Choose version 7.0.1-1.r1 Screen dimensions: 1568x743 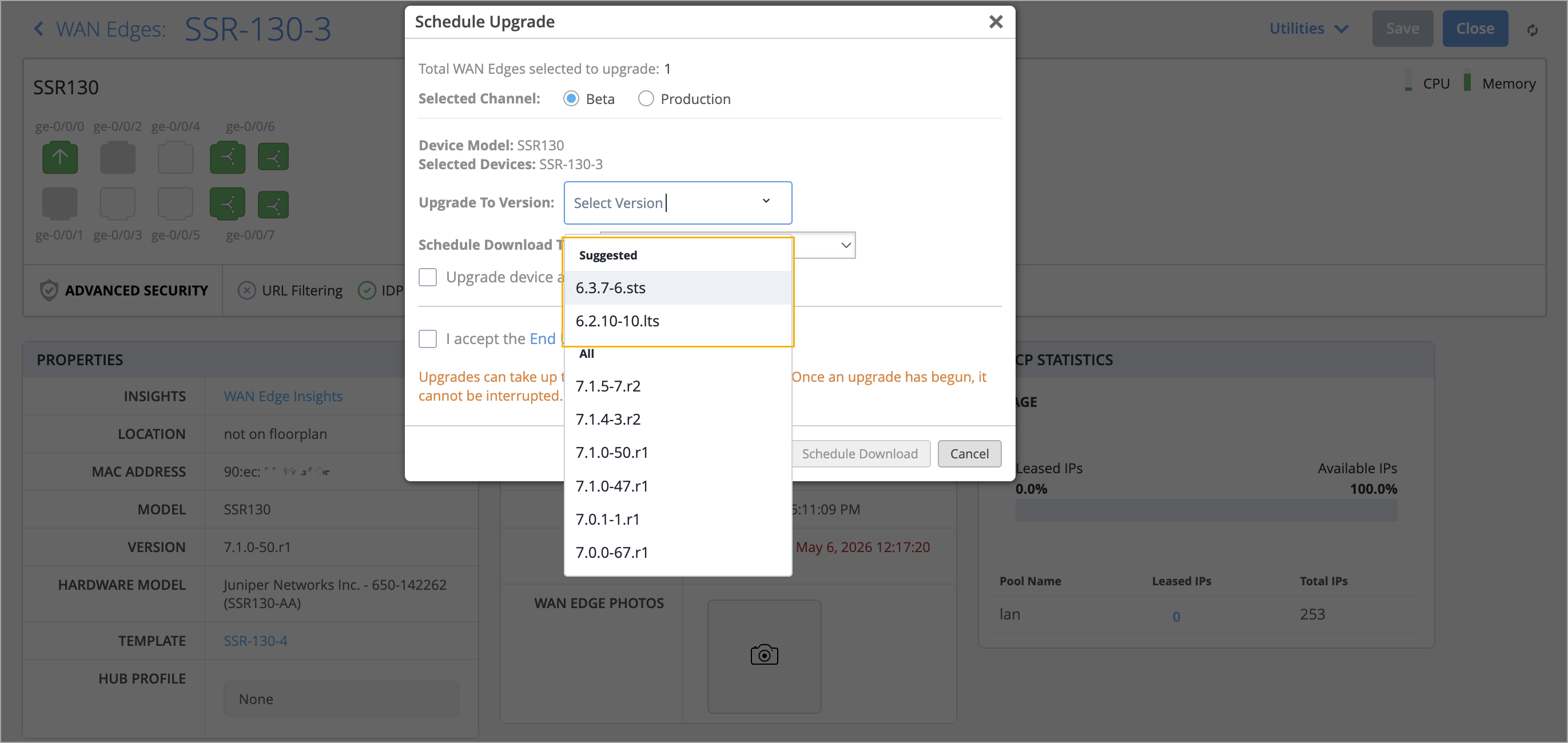678,519
